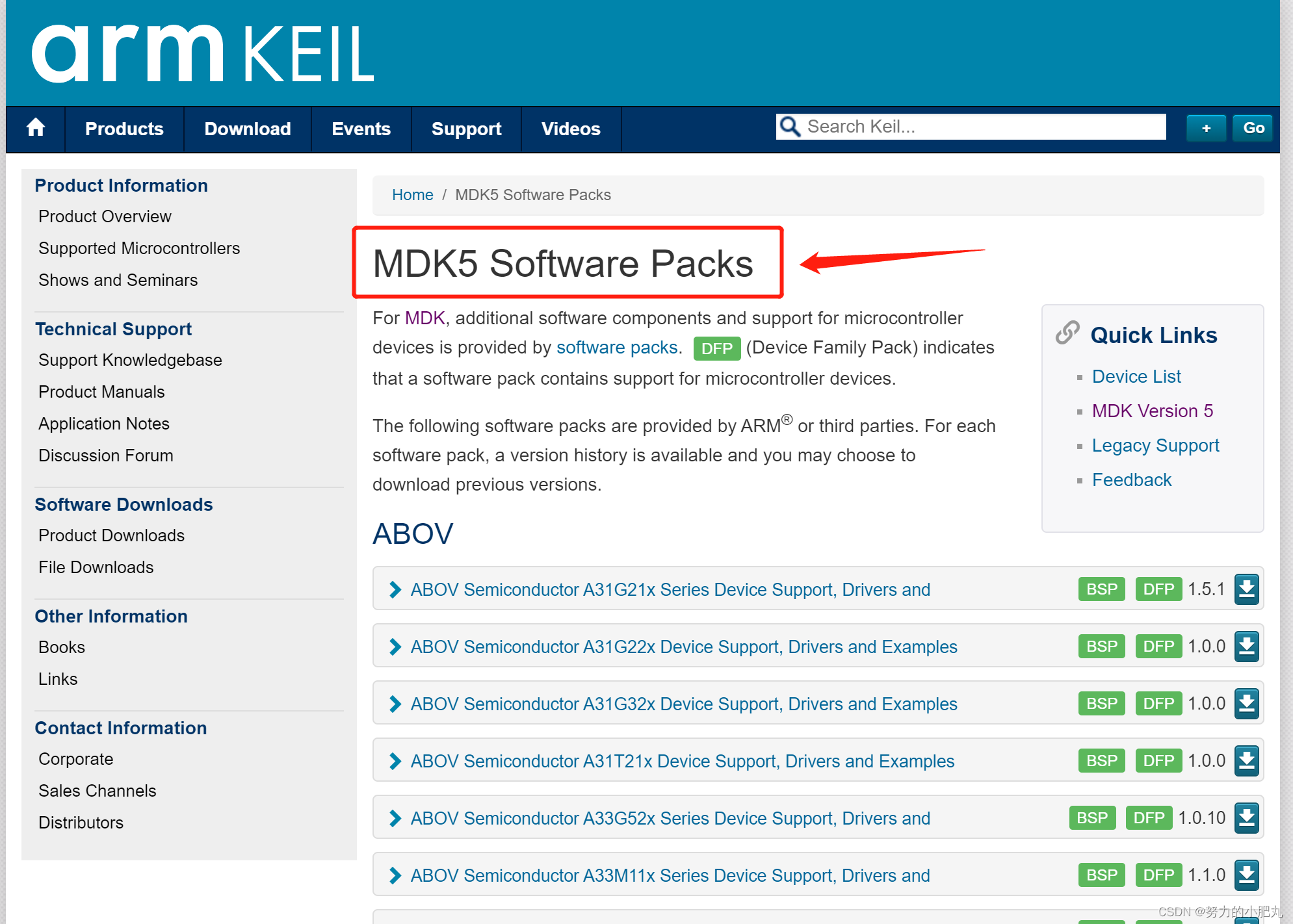Open the MDK link in intro text

pos(424,318)
